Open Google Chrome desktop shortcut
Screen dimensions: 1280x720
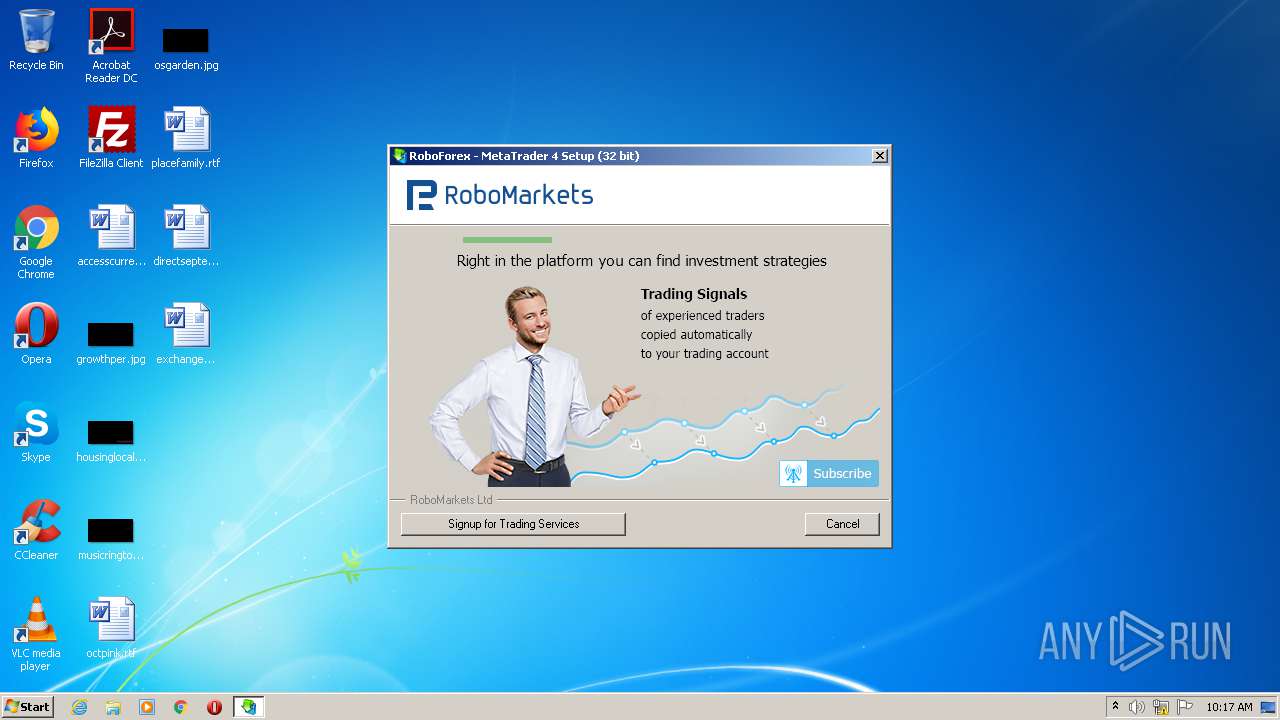point(36,242)
